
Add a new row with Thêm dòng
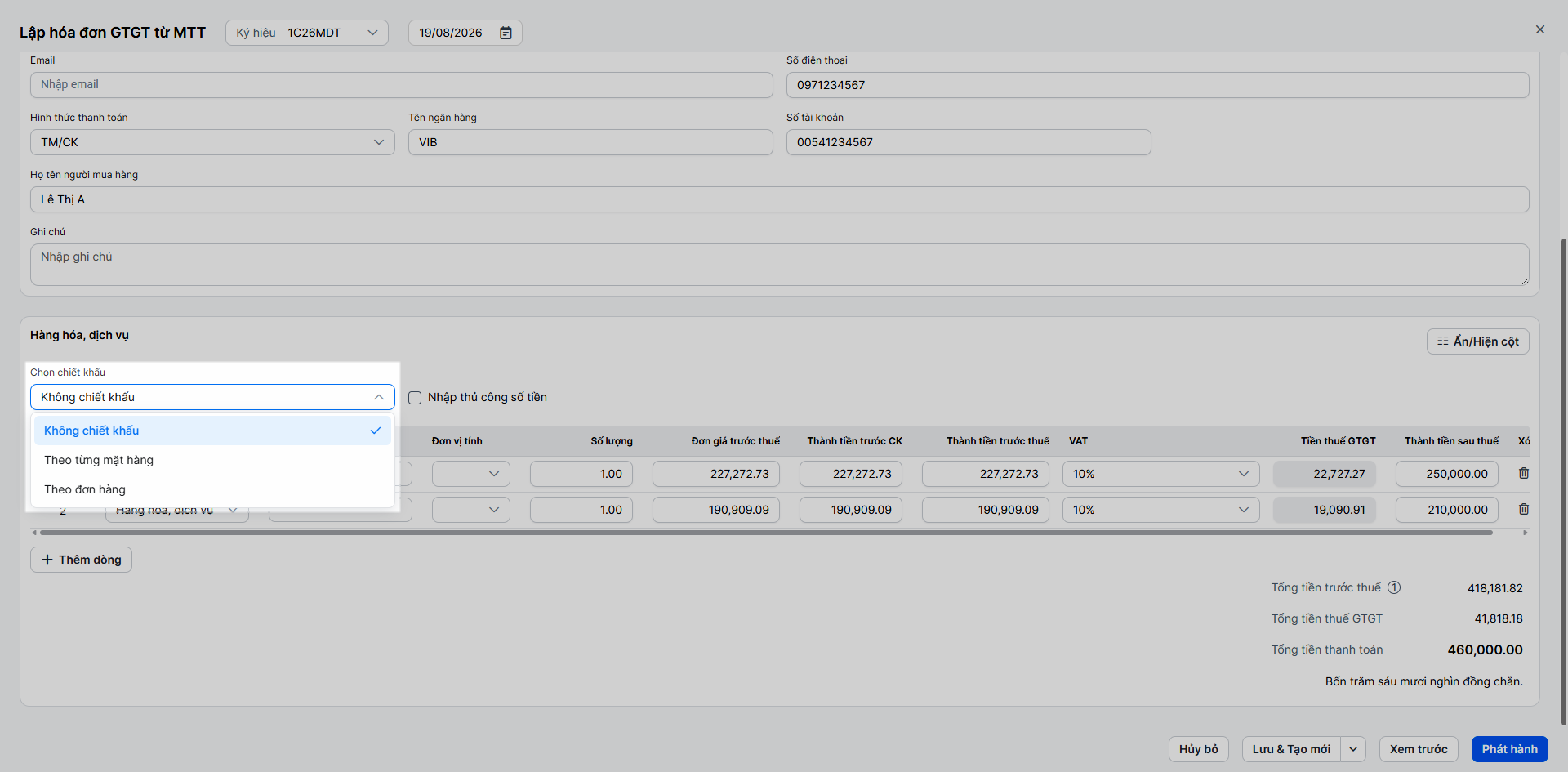tap(81, 560)
